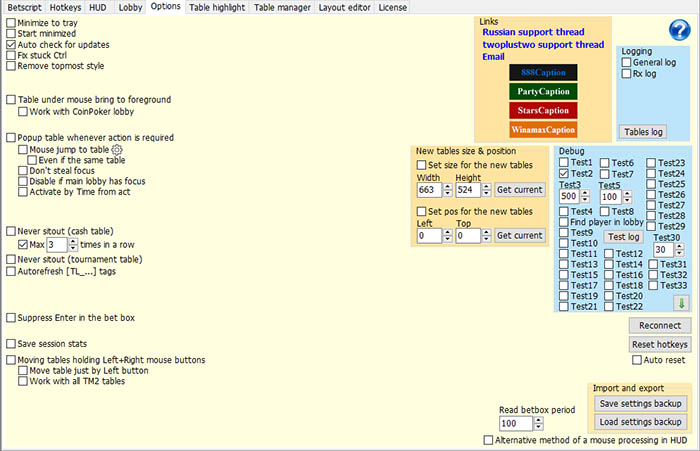Enable the Minimize to tray checkbox
This screenshot has height=451, width=700.
coord(11,22)
